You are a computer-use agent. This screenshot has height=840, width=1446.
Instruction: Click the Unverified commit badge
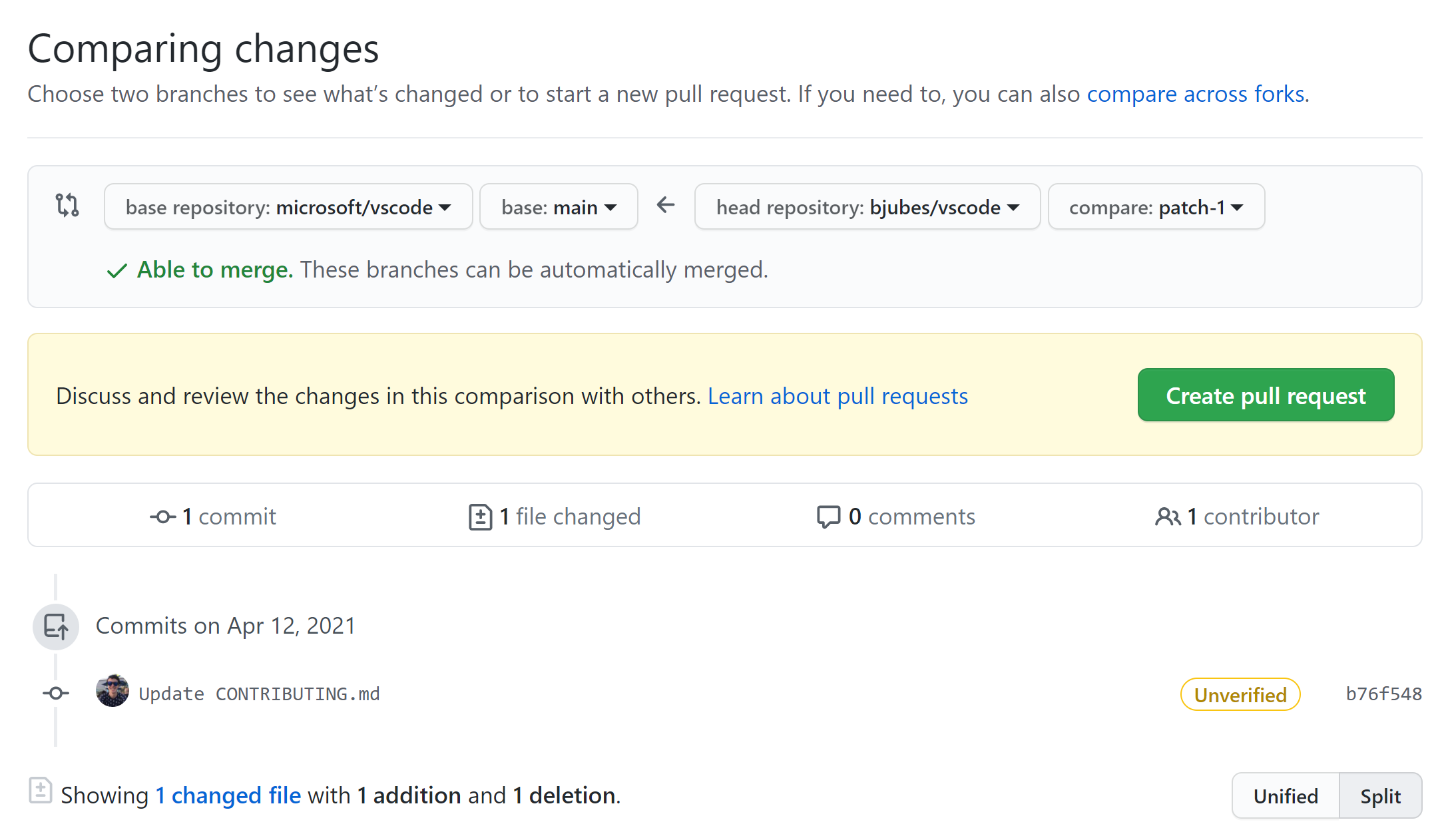[1240, 694]
